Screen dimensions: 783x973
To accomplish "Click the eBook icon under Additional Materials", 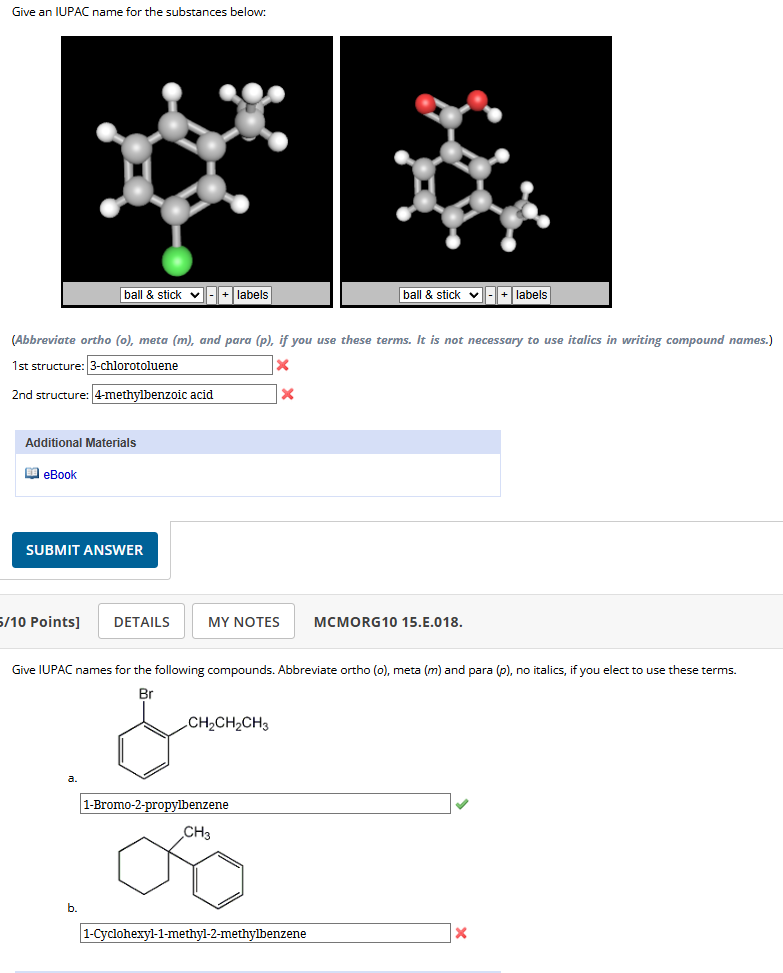I will click(x=31, y=472).
